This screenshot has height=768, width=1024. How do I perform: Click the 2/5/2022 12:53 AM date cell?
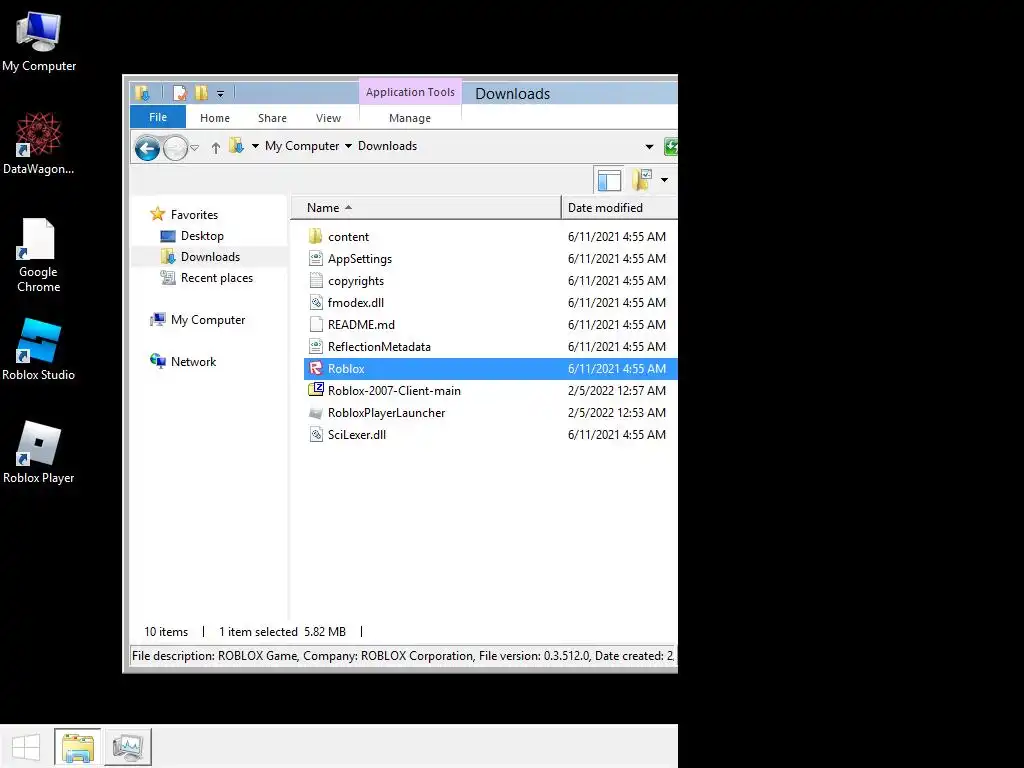(617, 413)
